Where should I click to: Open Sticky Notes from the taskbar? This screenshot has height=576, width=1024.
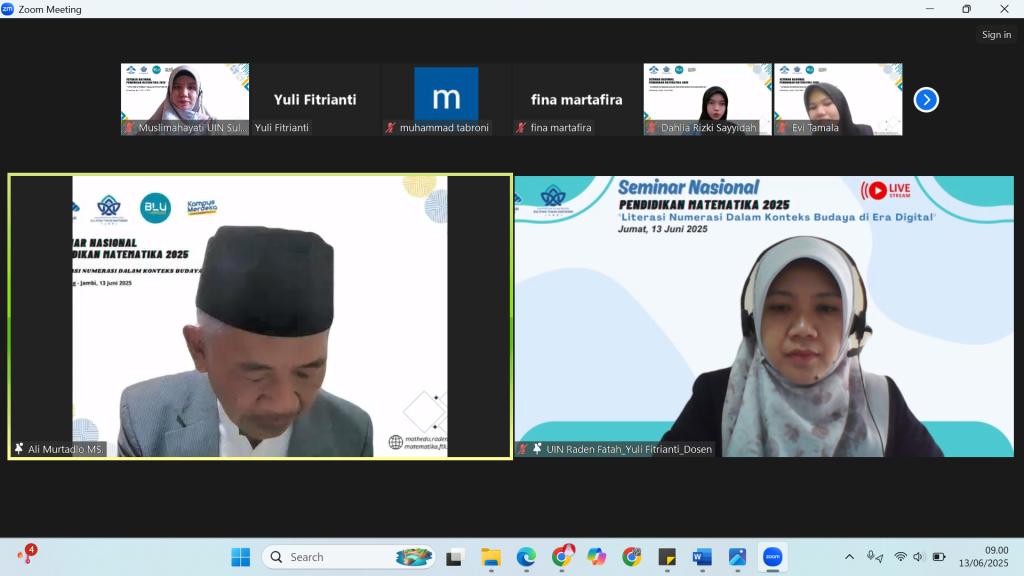click(x=667, y=557)
